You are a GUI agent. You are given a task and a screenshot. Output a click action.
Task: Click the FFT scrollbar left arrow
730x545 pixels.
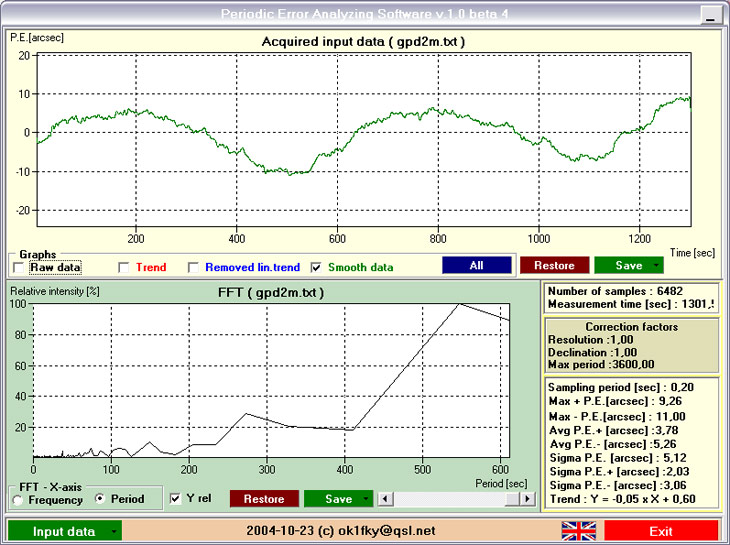tap(385, 499)
